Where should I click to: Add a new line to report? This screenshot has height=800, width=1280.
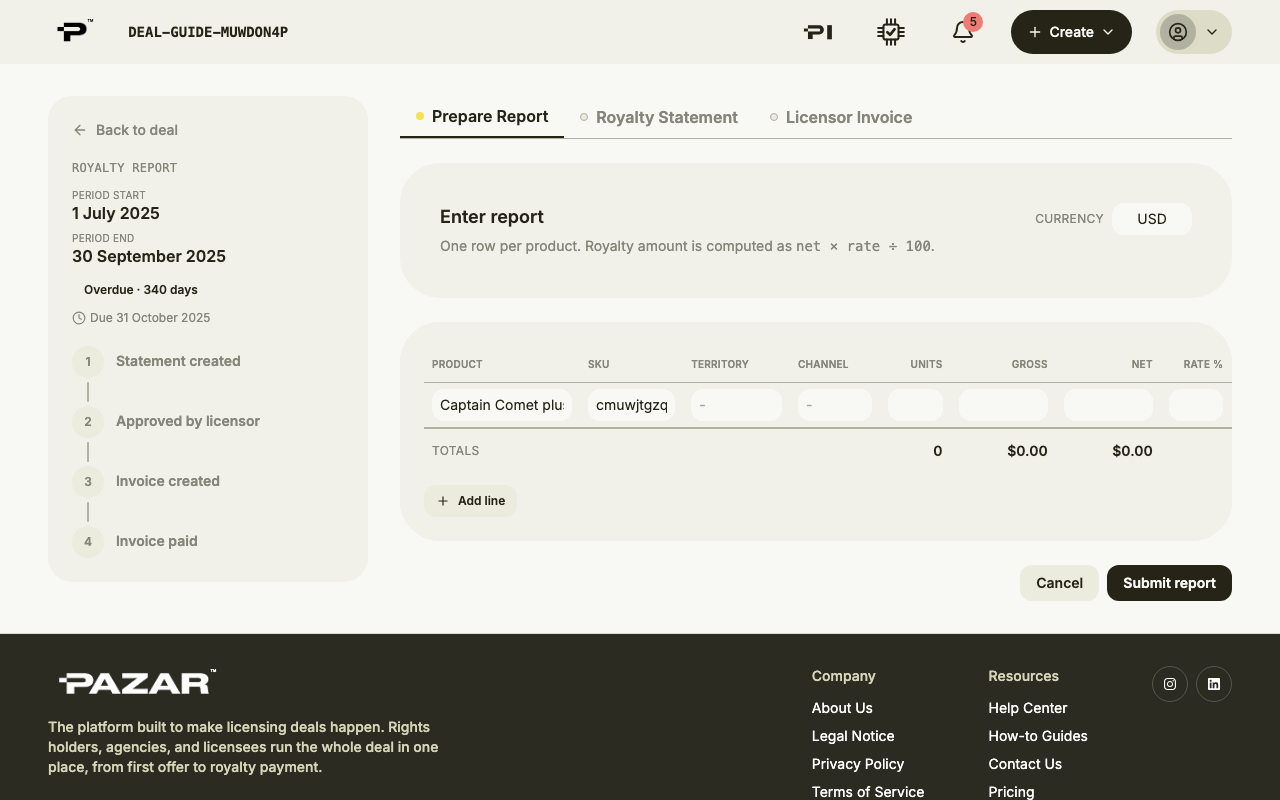(471, 501)
